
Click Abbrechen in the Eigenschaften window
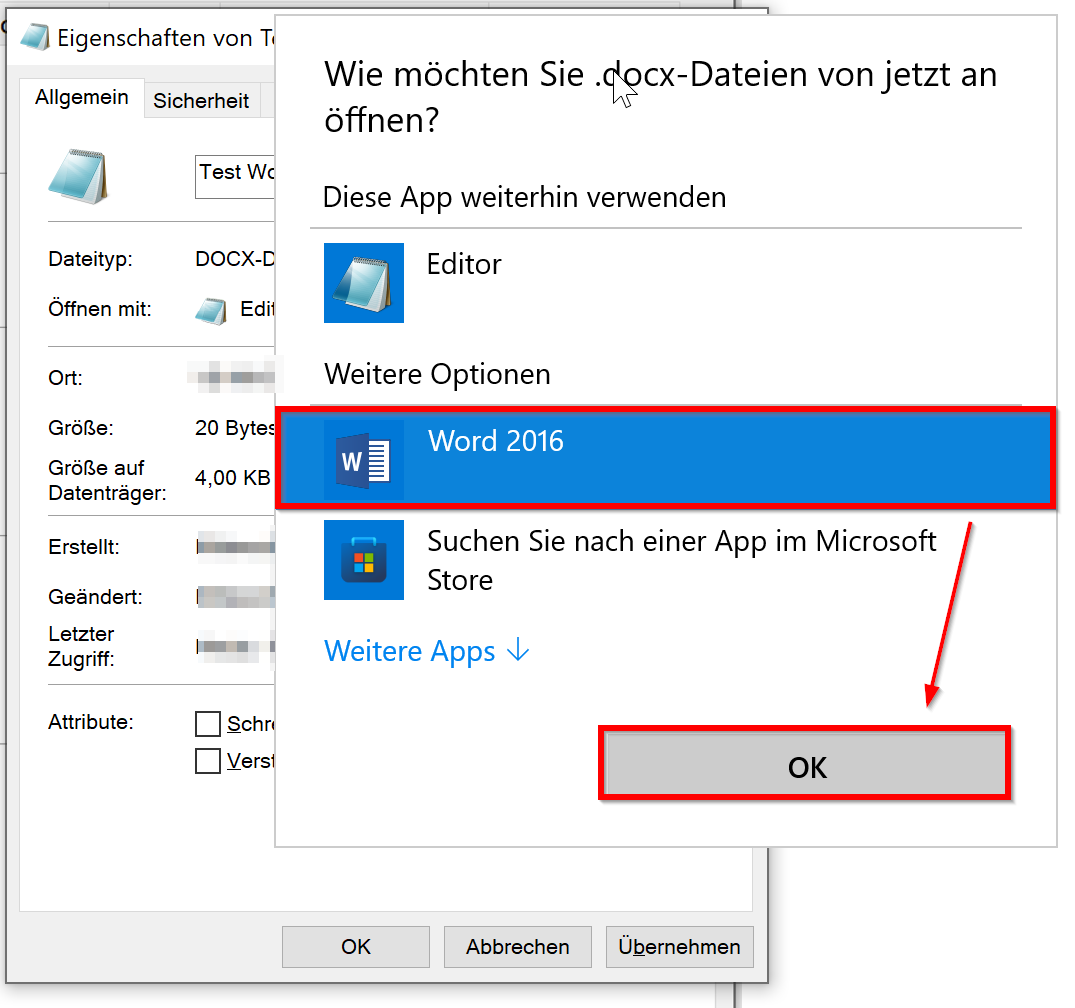pos(518,947)
